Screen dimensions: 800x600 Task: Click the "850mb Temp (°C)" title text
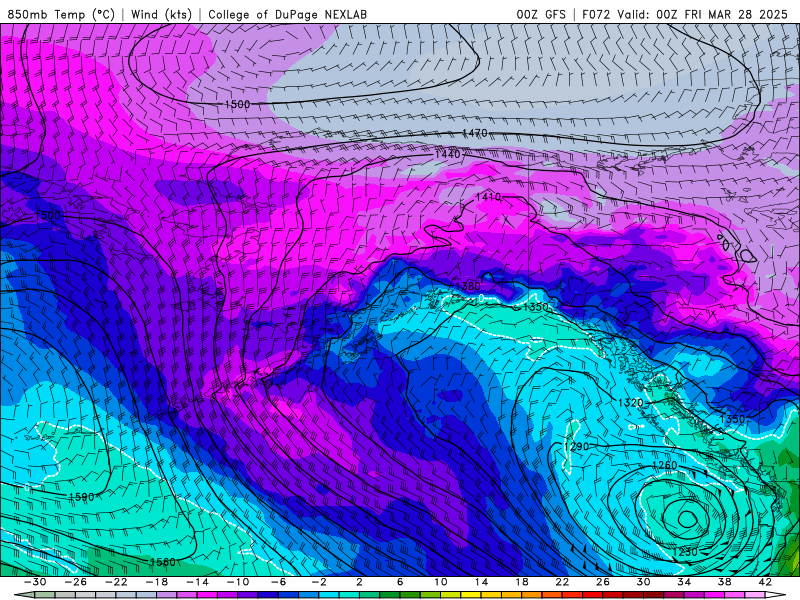click(x=61, y=14)
